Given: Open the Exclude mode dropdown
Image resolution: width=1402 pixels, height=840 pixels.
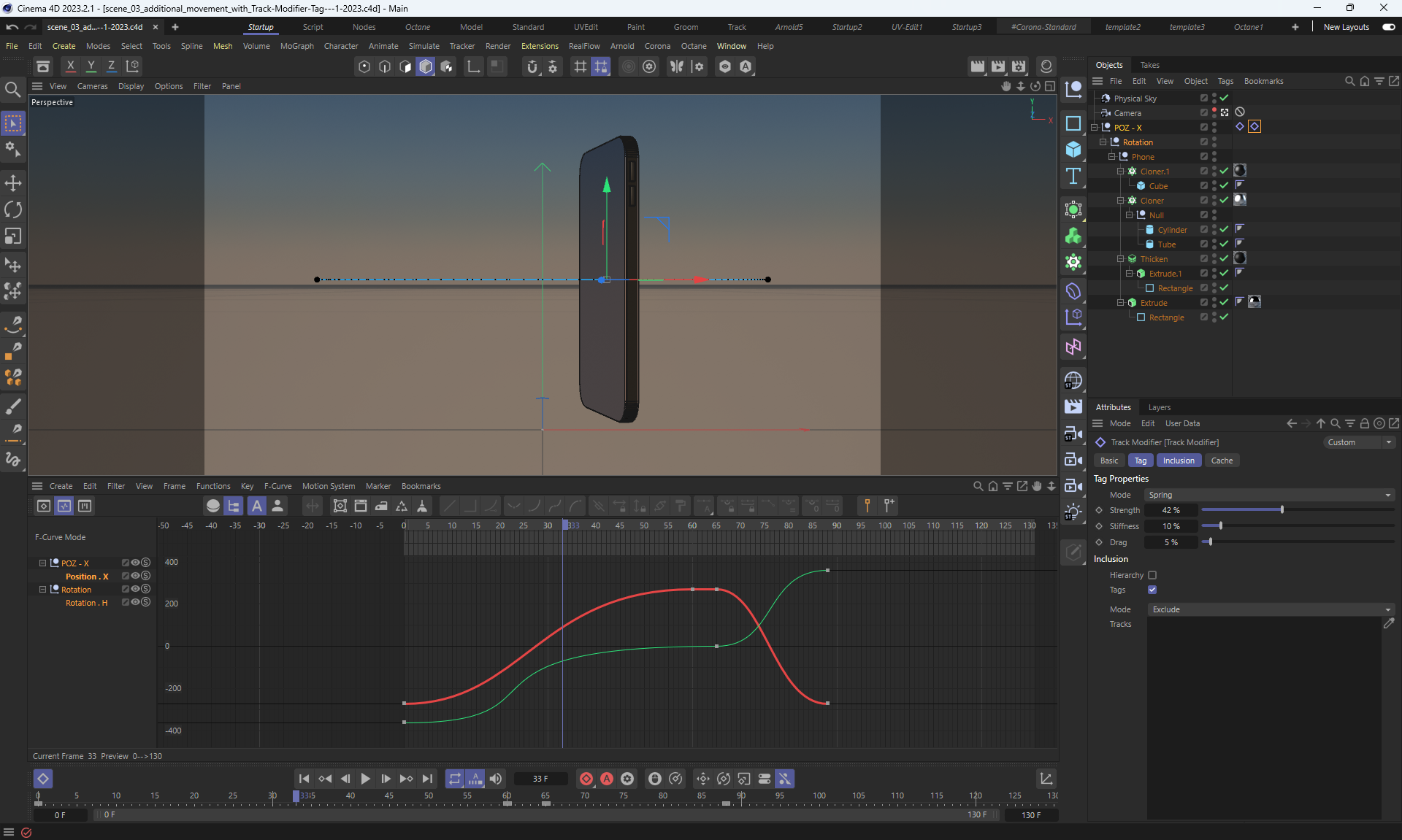Looking at the screenshot, I should point(1269,609).
